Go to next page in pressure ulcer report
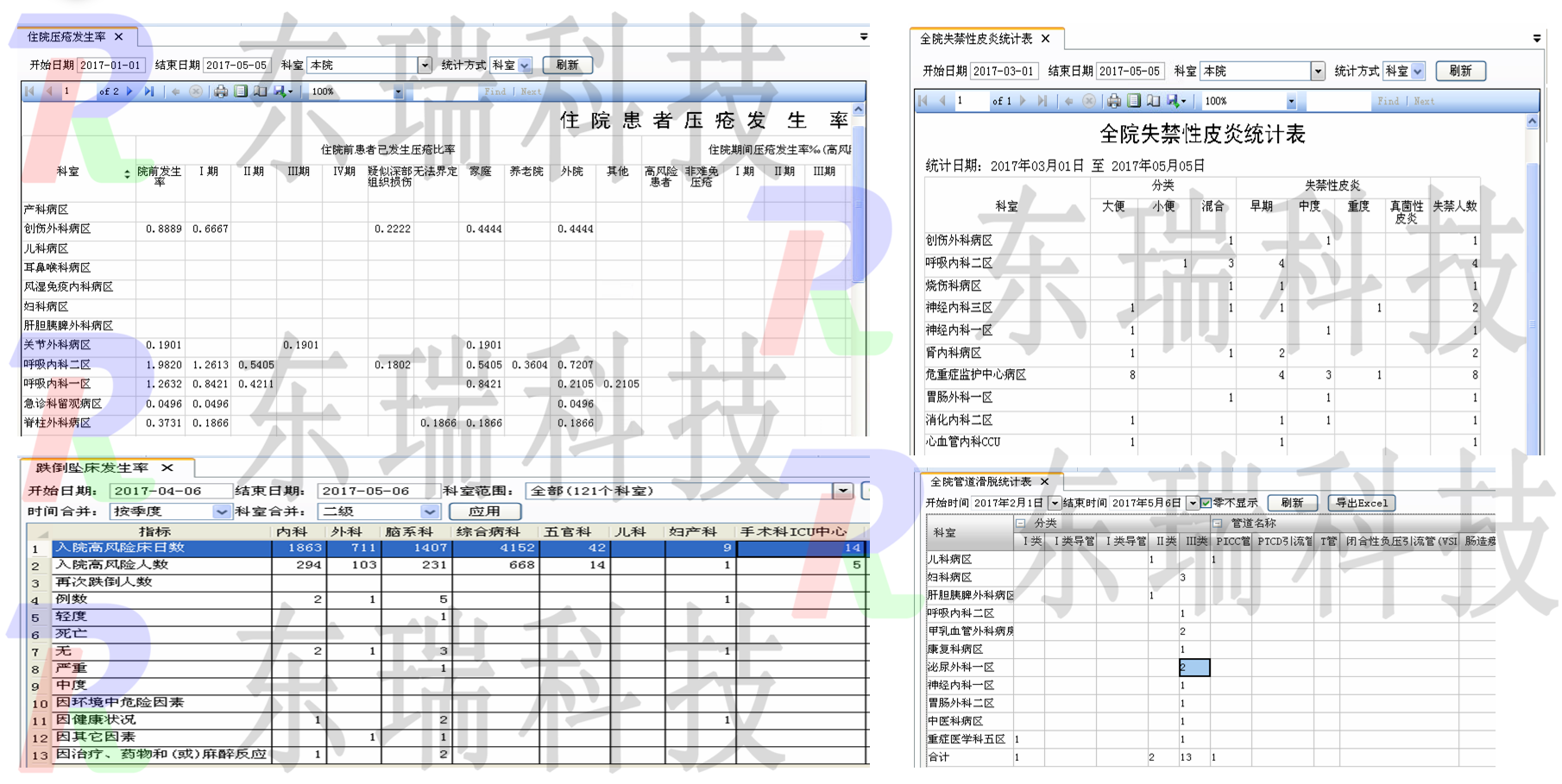This screenshot has height=784, width=1562. pyautogui.click(x=130, y=91)
